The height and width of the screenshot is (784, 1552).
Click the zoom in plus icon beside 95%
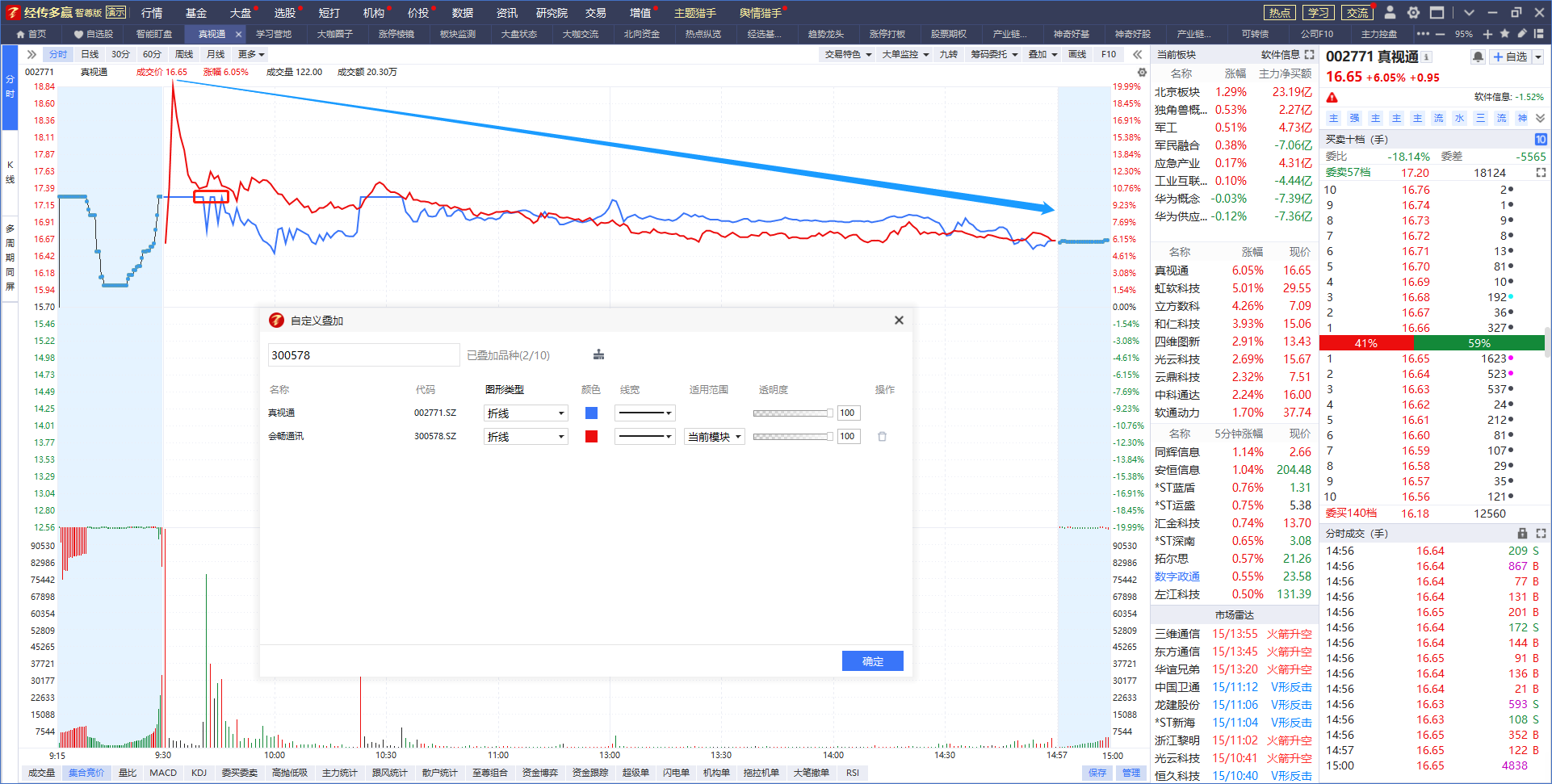tap(1487, 34)
